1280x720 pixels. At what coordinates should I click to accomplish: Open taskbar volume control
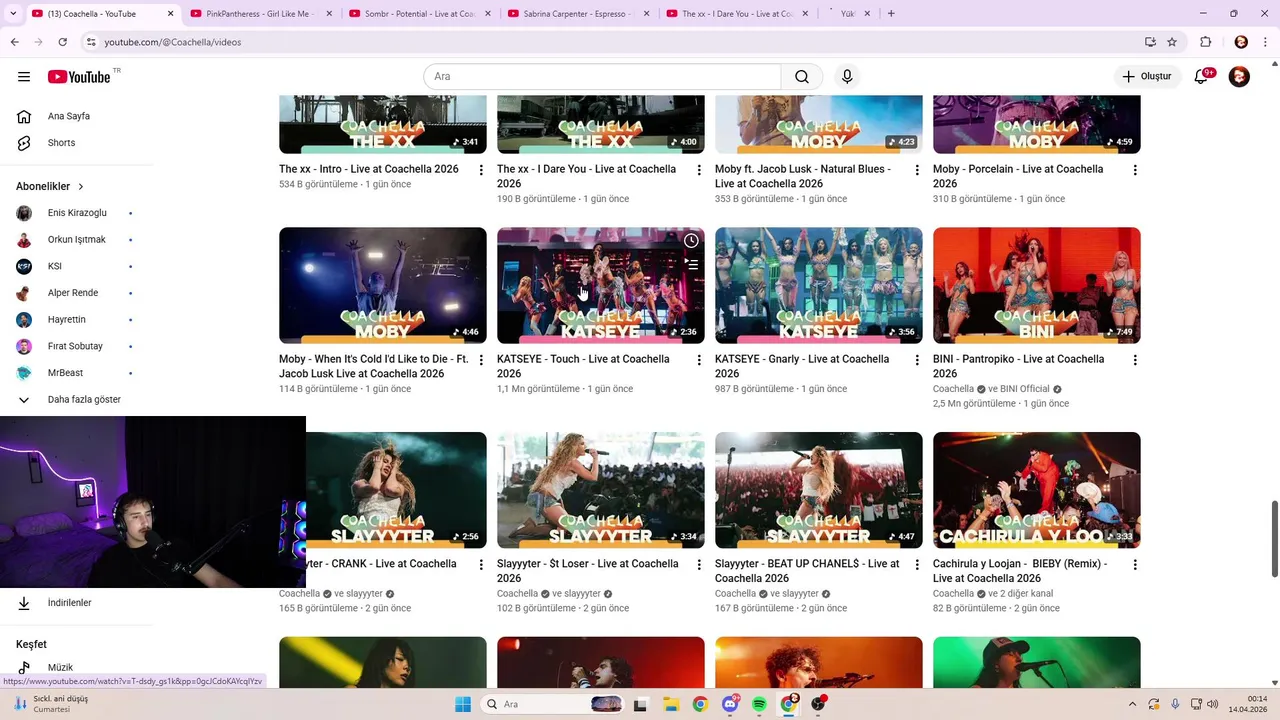[1214, 704]
